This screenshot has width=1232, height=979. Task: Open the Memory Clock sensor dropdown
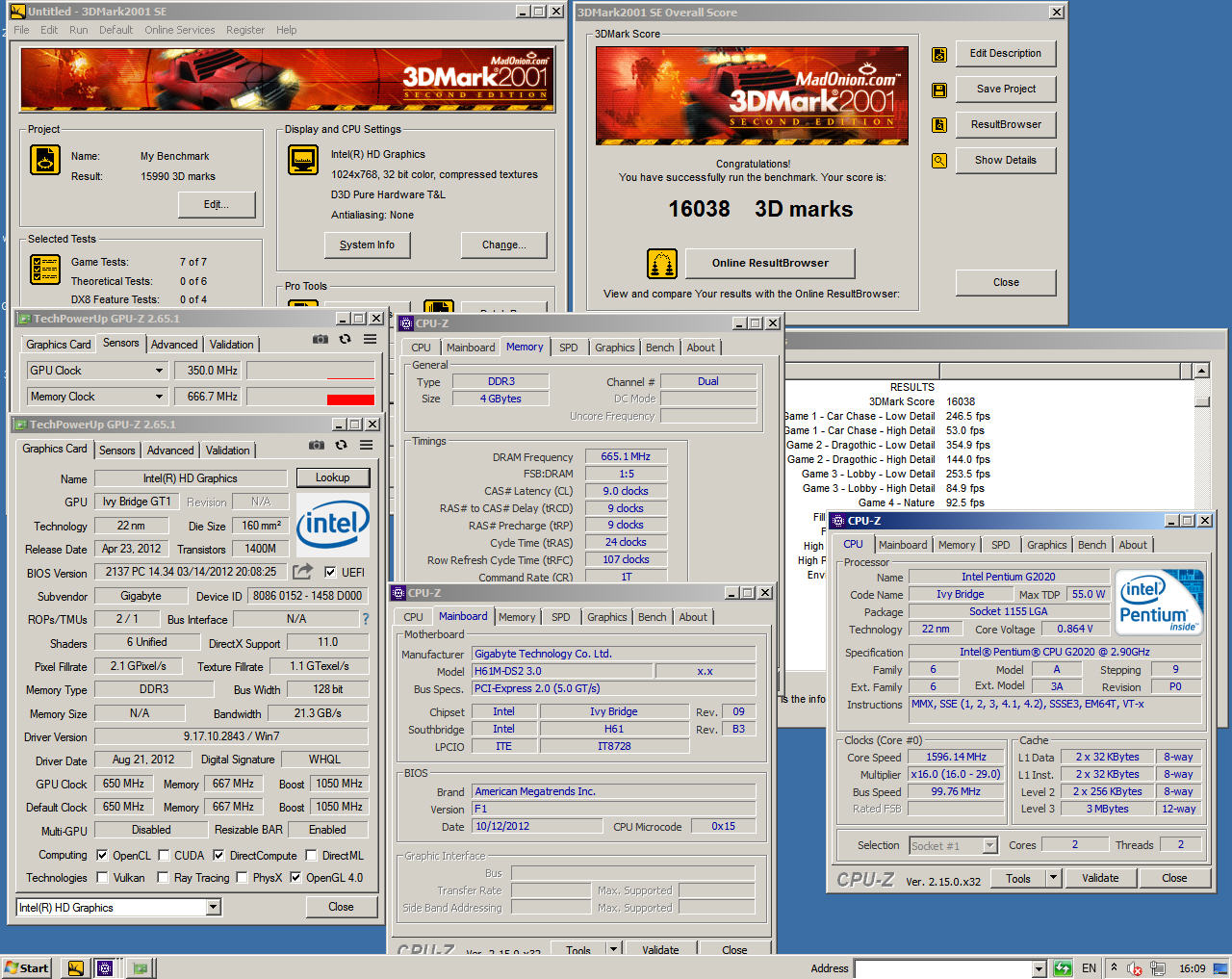(x=160, y=397)
